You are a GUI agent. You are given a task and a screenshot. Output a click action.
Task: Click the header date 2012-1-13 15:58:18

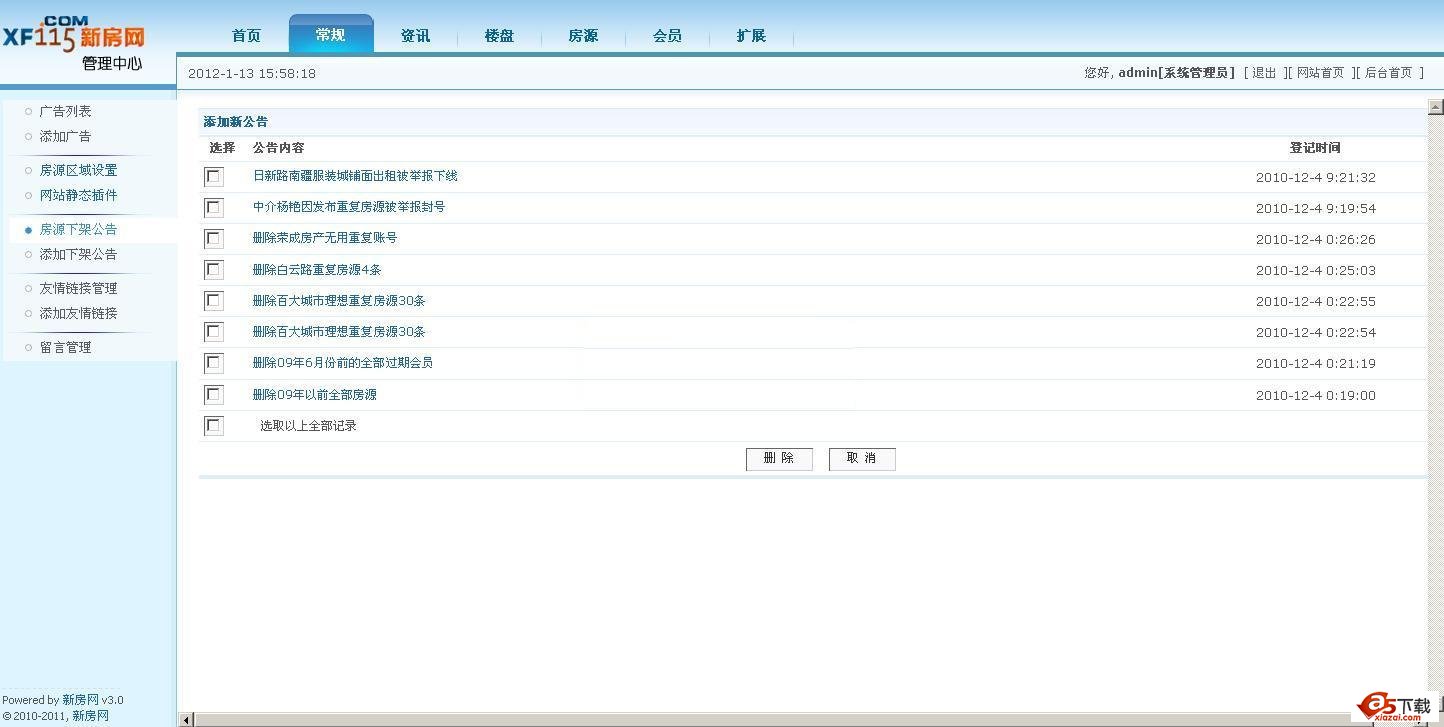(x=252, y=74)
